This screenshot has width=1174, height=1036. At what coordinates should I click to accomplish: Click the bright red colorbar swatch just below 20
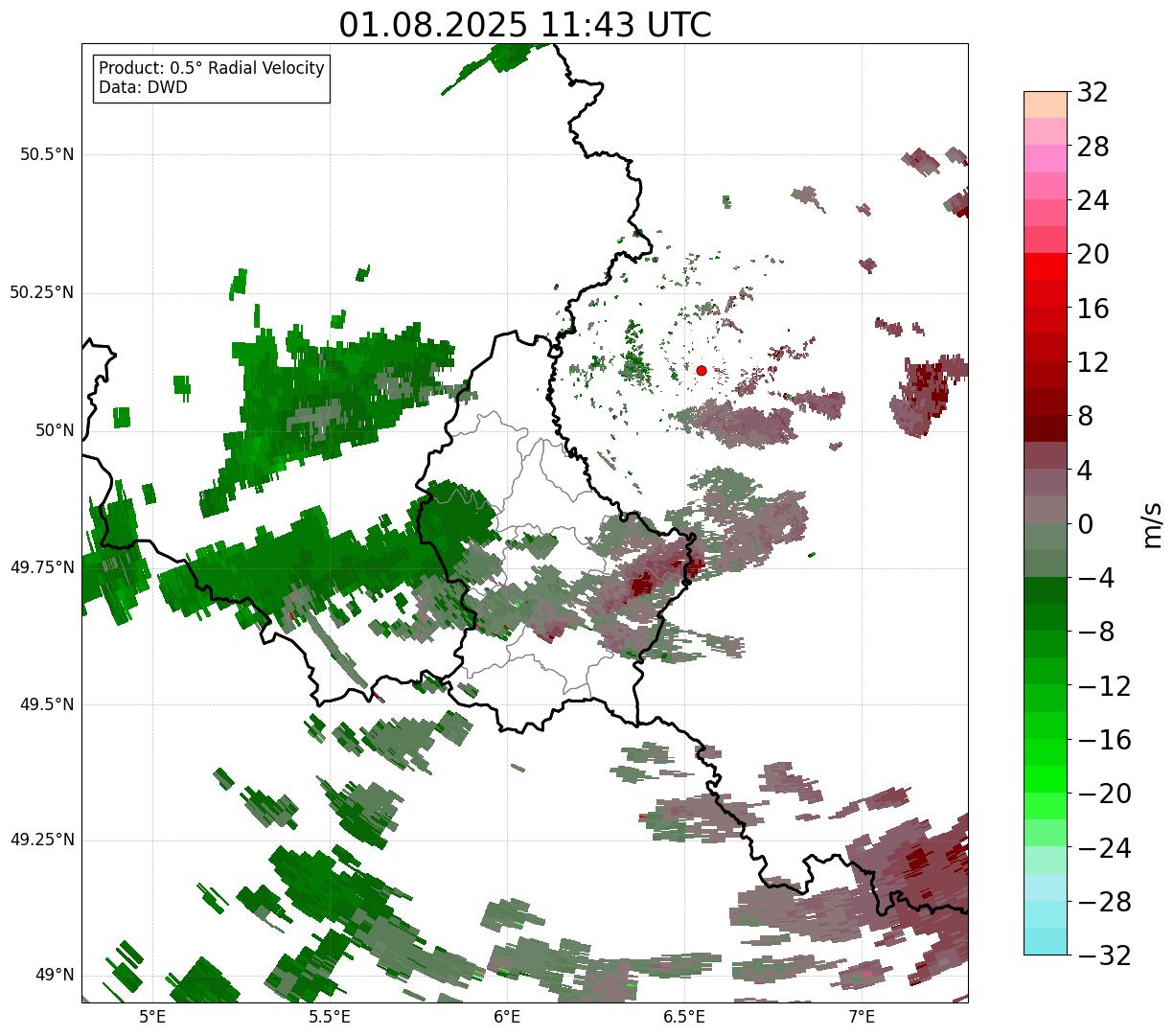(x=1046, y=266)
